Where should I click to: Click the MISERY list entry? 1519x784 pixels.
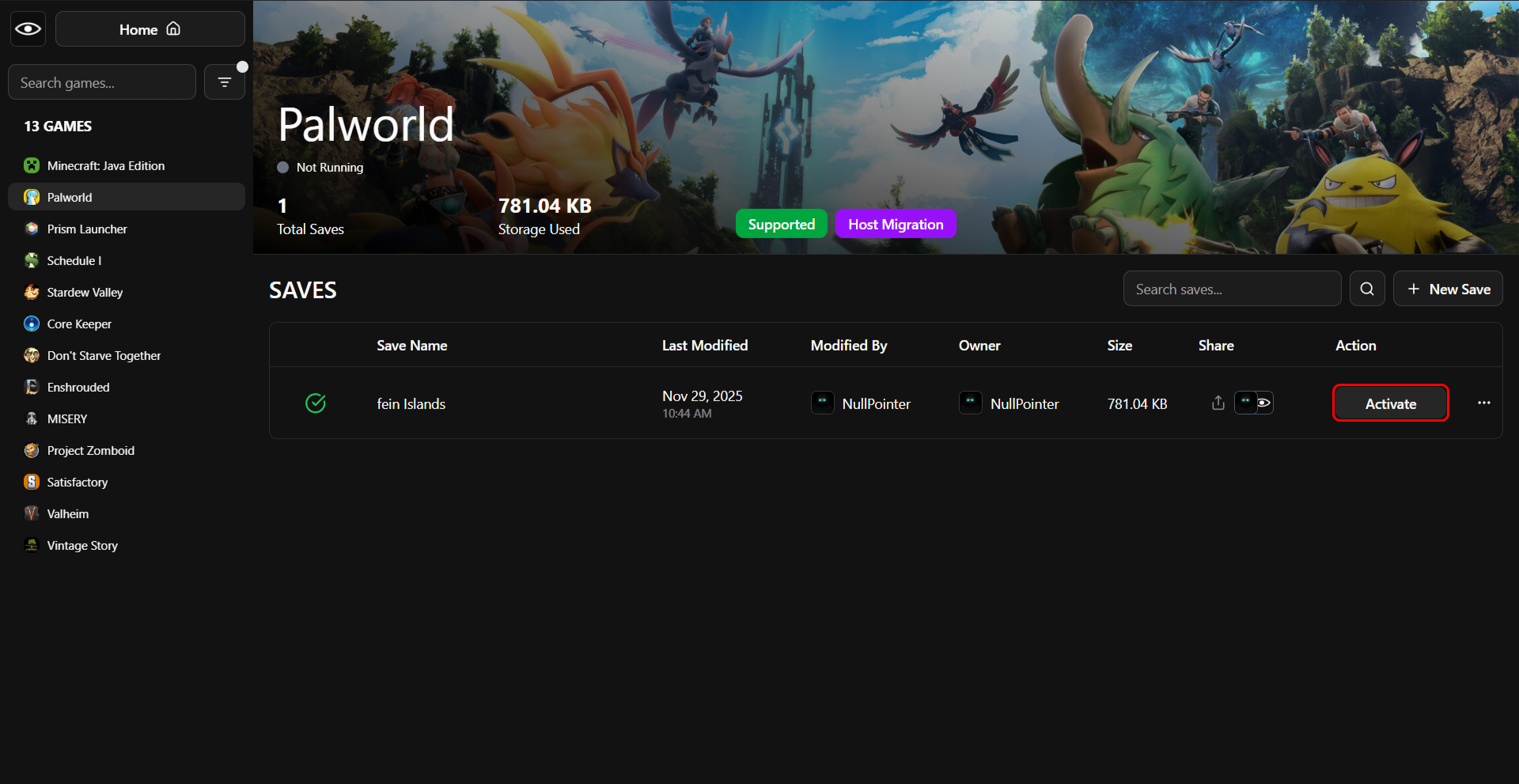[127, 419]
